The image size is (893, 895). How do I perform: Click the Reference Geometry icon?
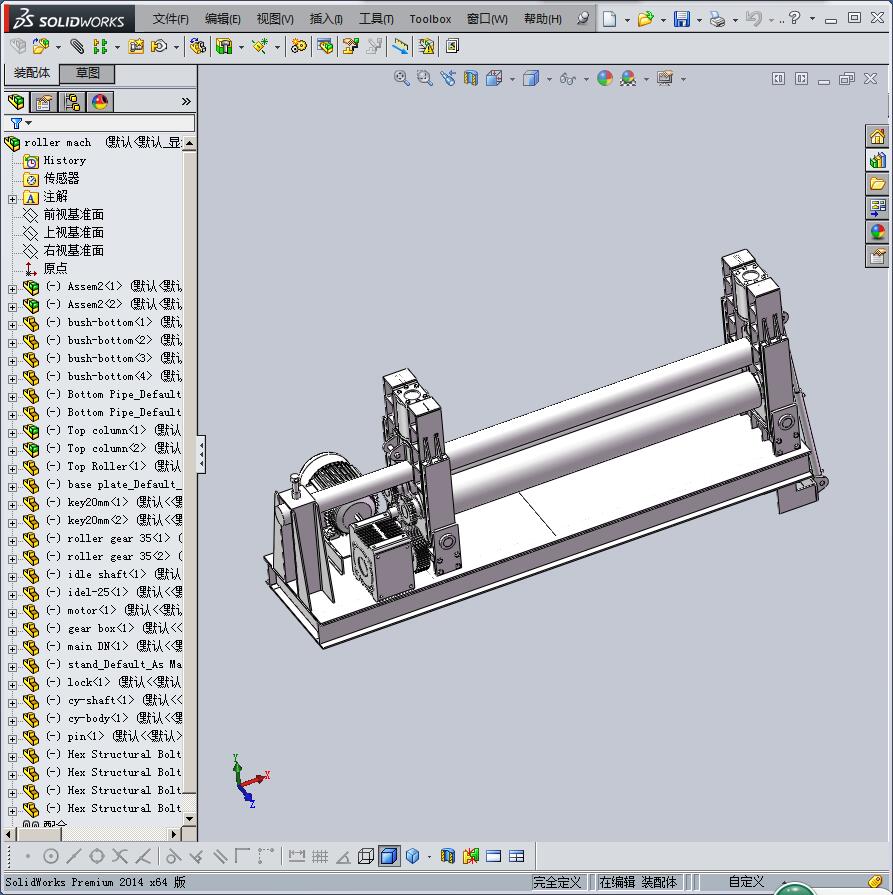tap(260, 46)
